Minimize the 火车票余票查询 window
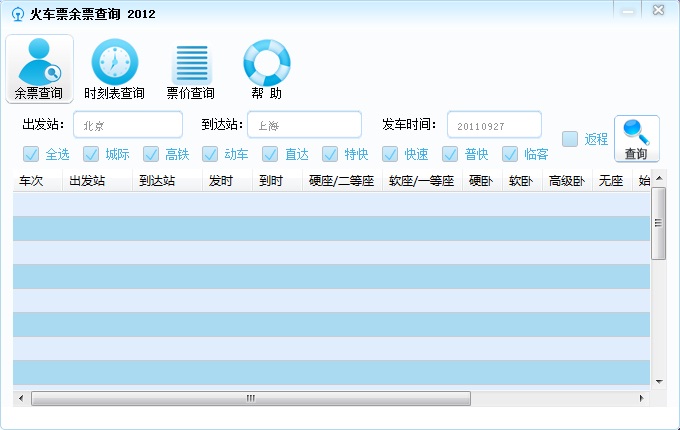680x430 pixels. 628,10
